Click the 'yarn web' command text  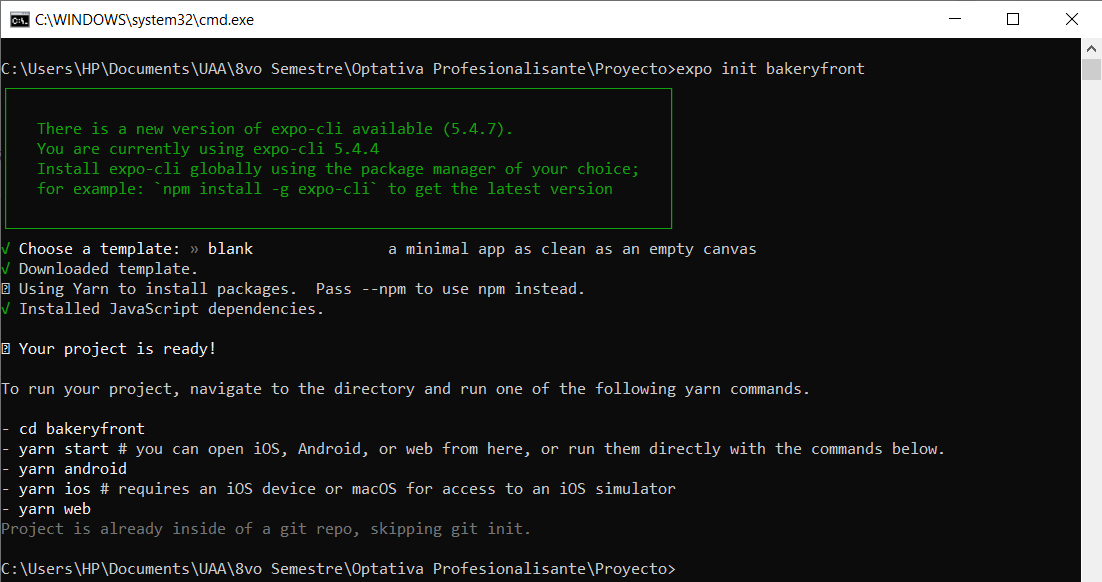55,508
